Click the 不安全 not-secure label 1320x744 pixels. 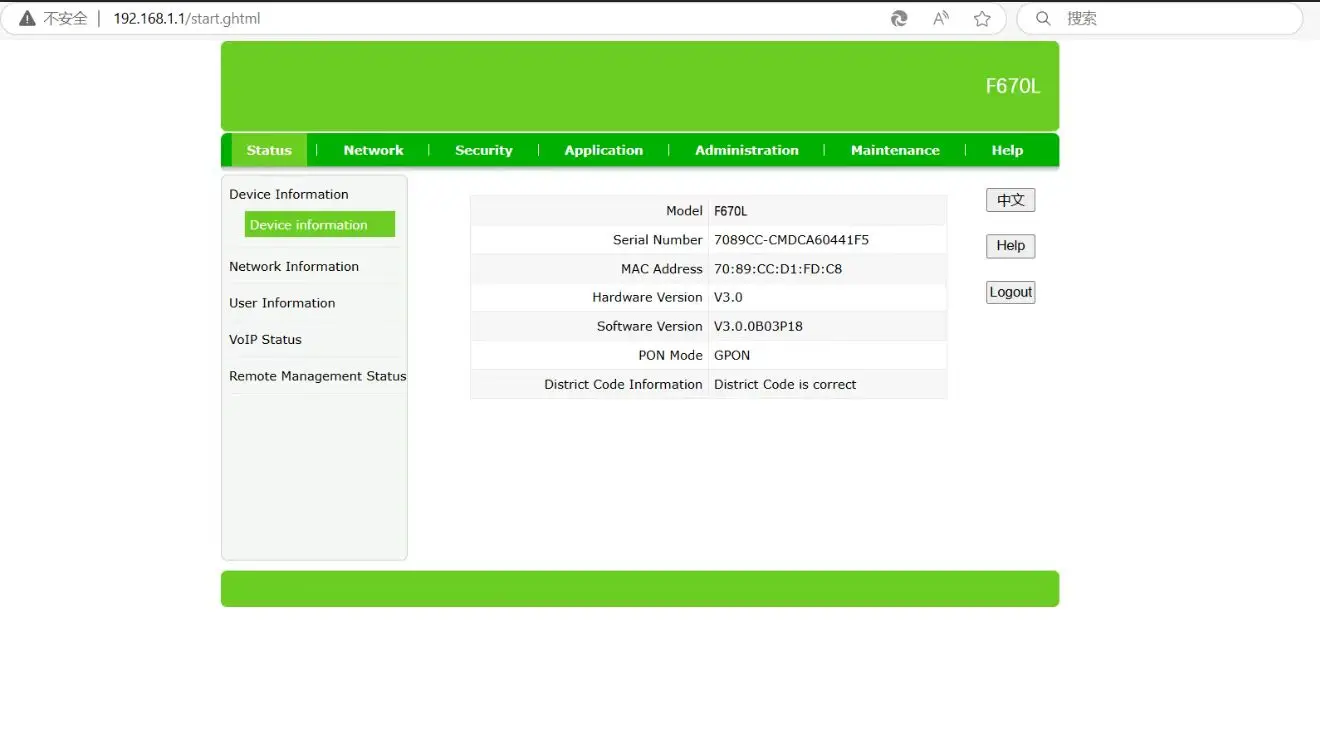pyautogui.click(x=65, y=19)
